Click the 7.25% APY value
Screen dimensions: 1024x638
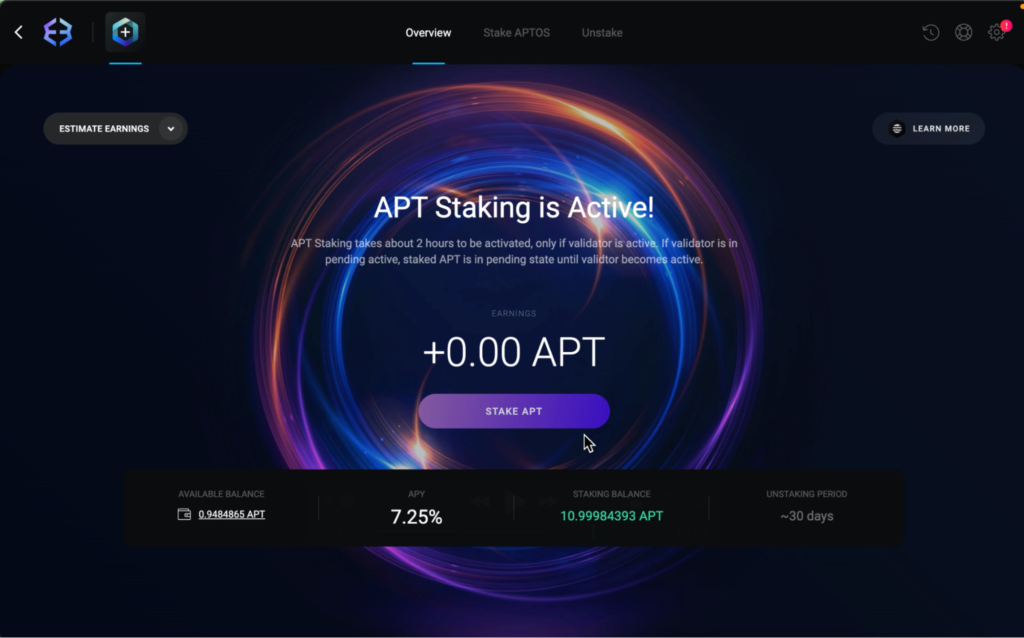[x=416, y=517]
